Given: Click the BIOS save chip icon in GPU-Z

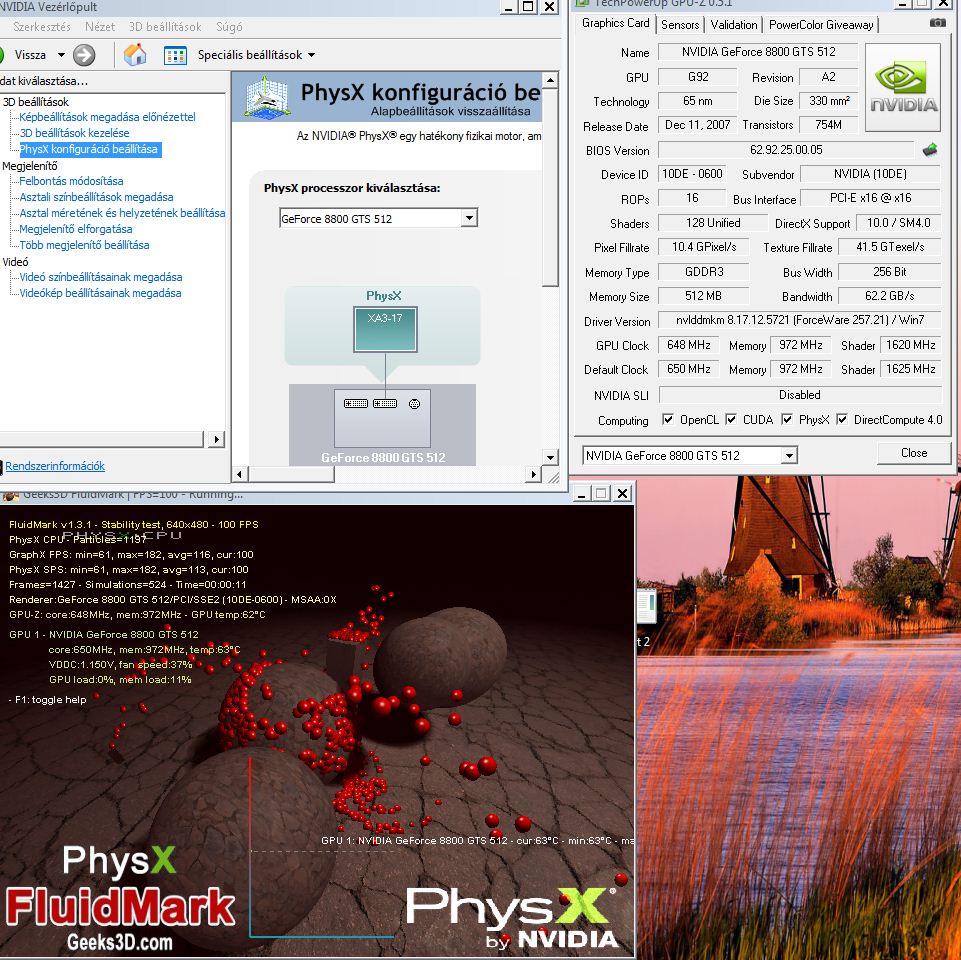Looking at the screenshot, I should coord(930,149).
